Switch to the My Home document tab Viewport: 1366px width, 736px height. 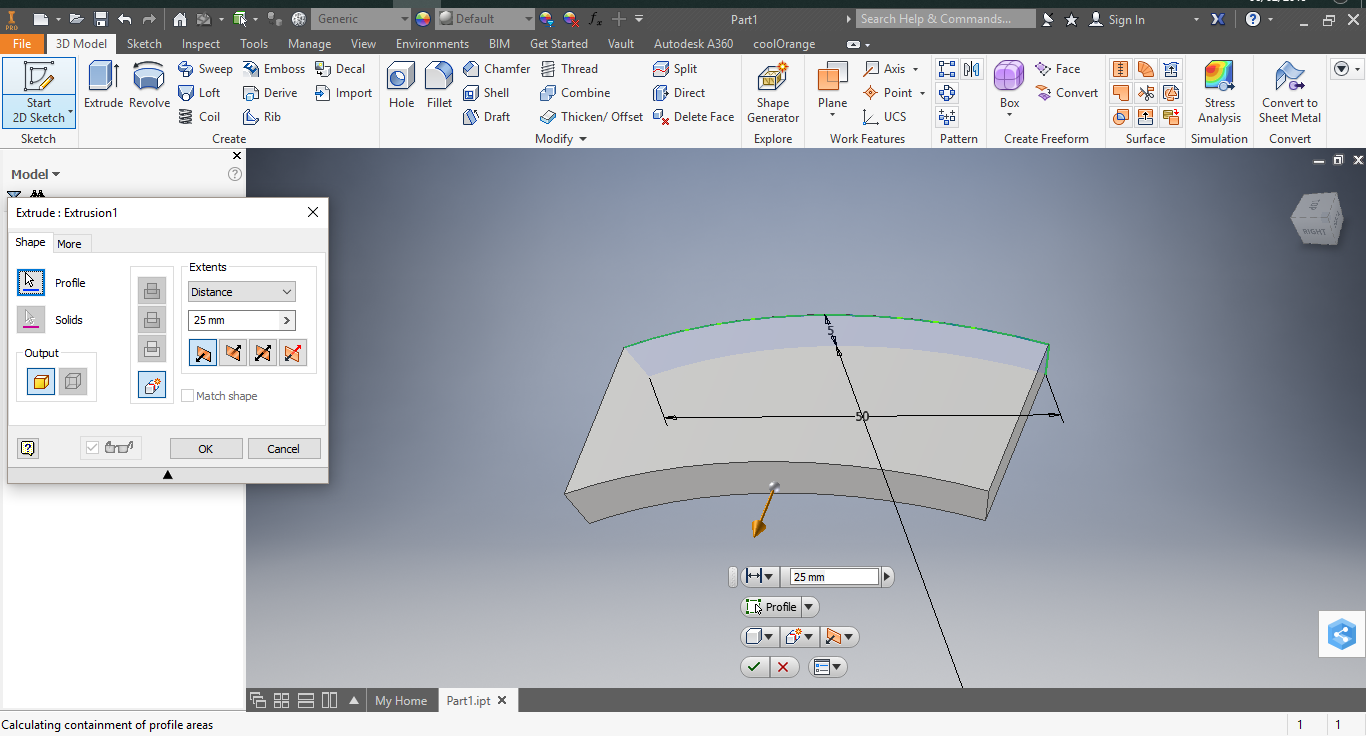pos(401,701)
